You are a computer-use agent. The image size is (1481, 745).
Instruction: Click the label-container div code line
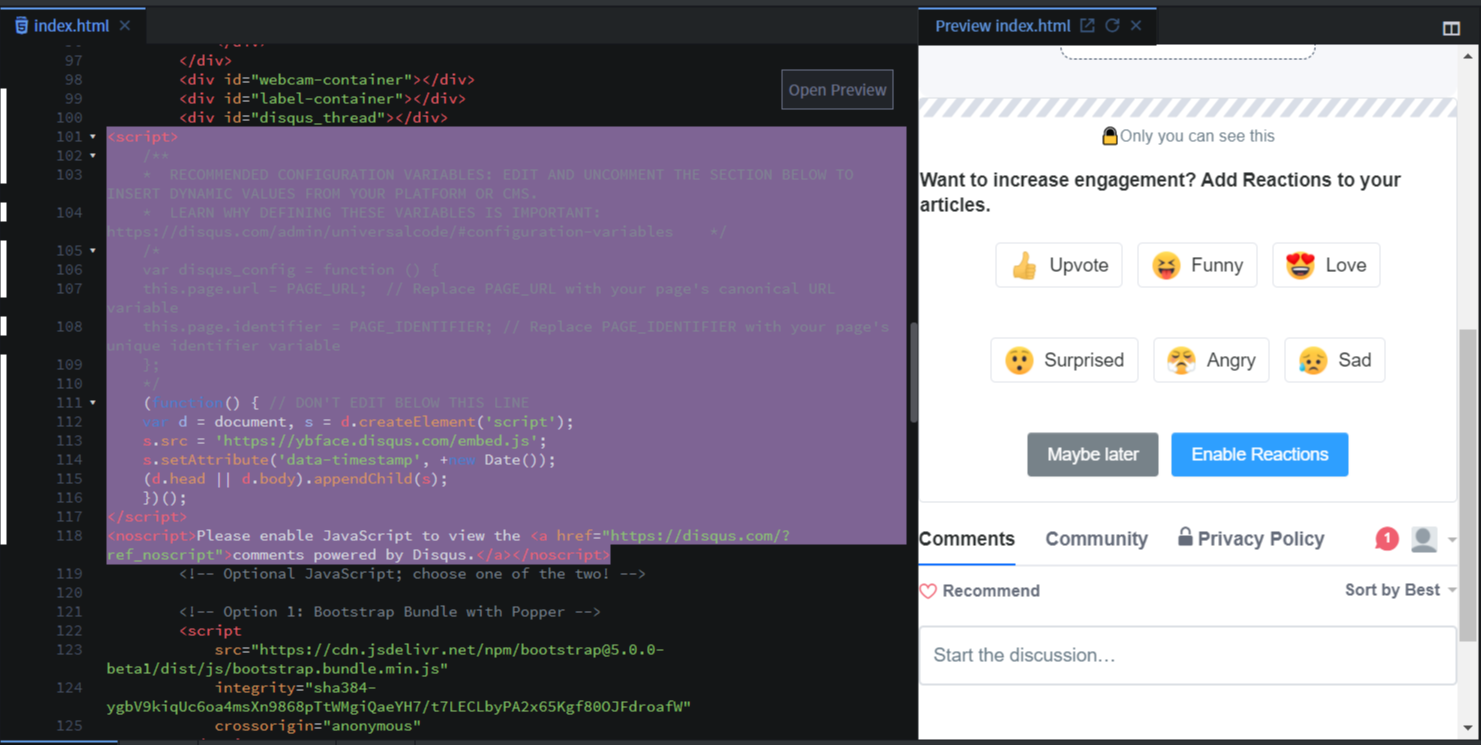click(322, 99)
